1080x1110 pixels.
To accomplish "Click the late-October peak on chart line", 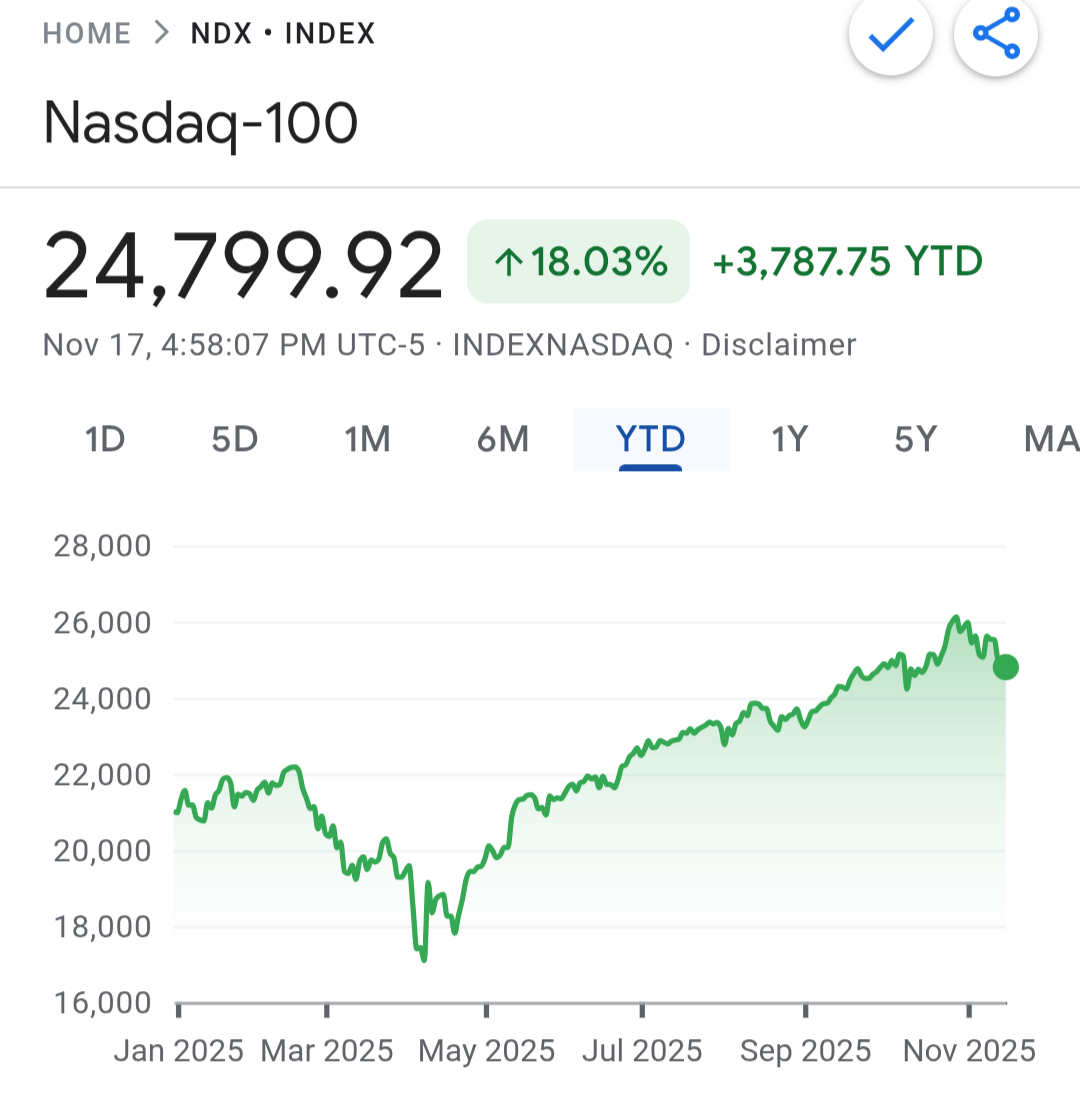I will [956, 618].
